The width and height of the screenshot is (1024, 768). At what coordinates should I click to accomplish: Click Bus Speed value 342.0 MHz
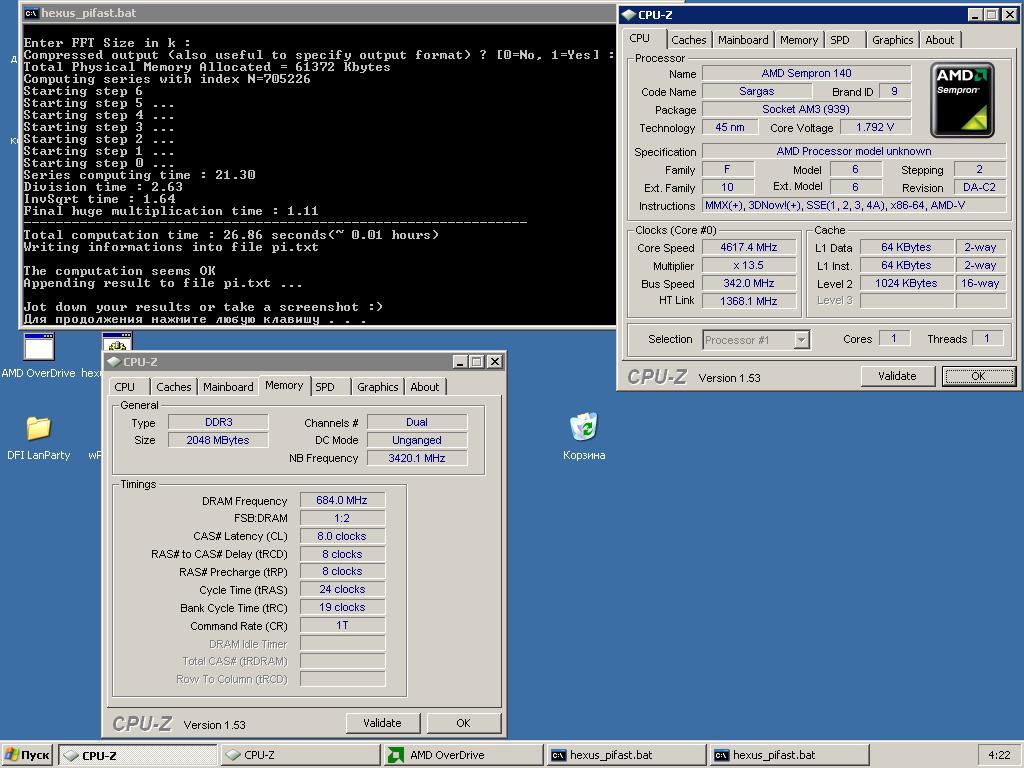click(x=749, y=283)
